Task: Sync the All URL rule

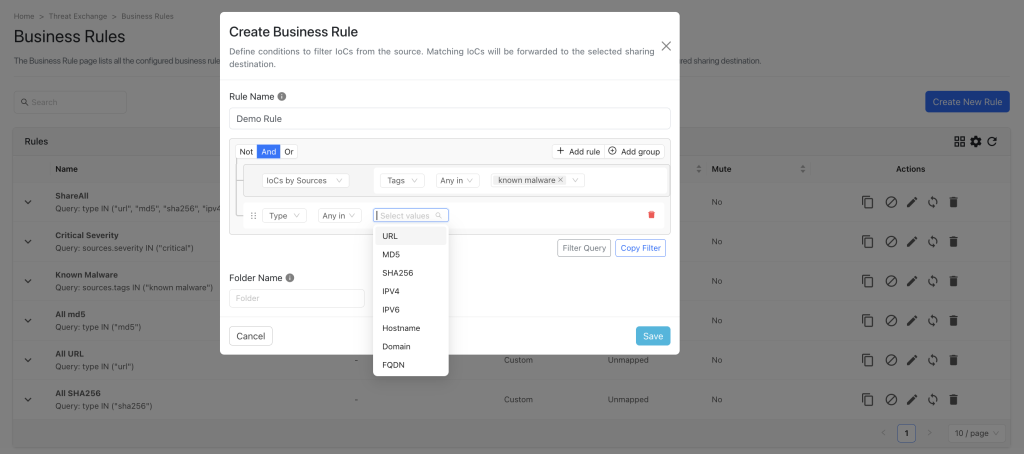Action: (933, 360)
